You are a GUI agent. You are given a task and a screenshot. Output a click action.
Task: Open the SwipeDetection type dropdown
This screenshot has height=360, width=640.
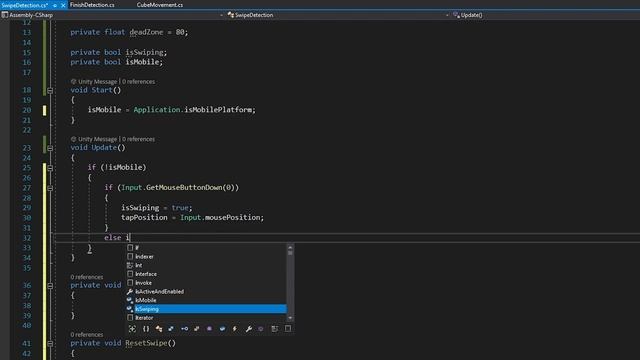coord(447,15)
